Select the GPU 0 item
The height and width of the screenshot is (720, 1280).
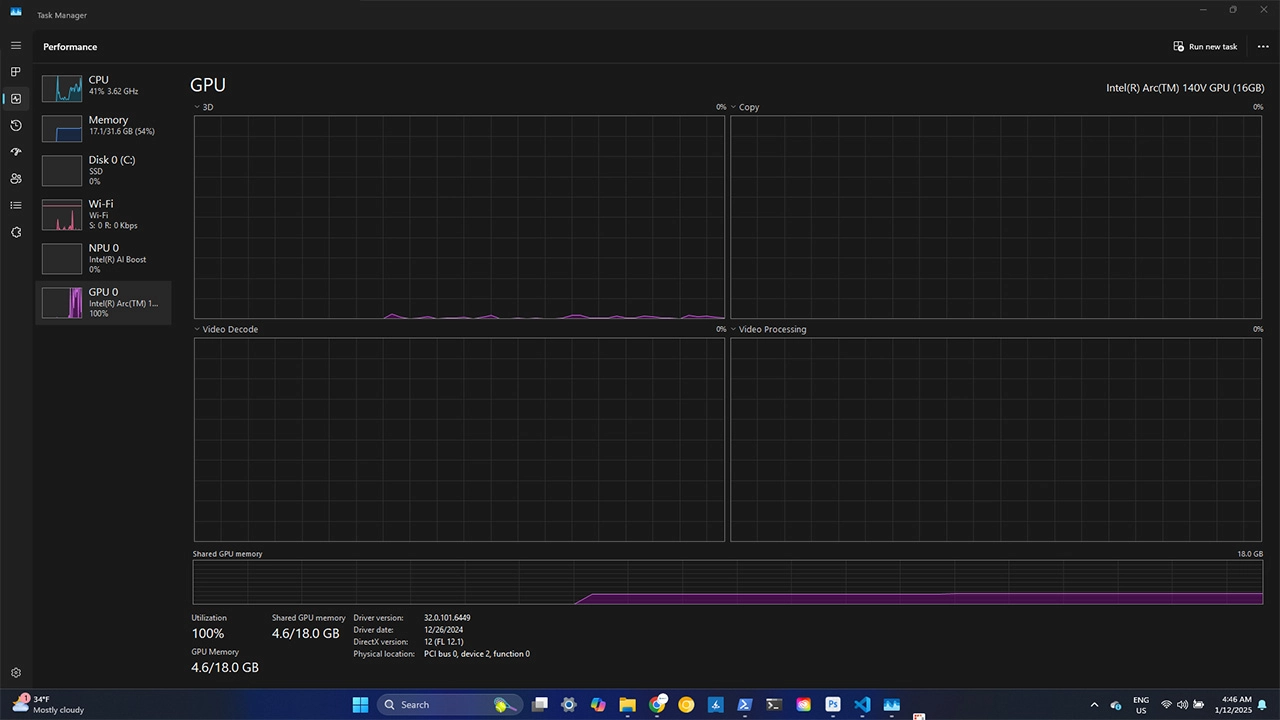[x=103, y=302]
